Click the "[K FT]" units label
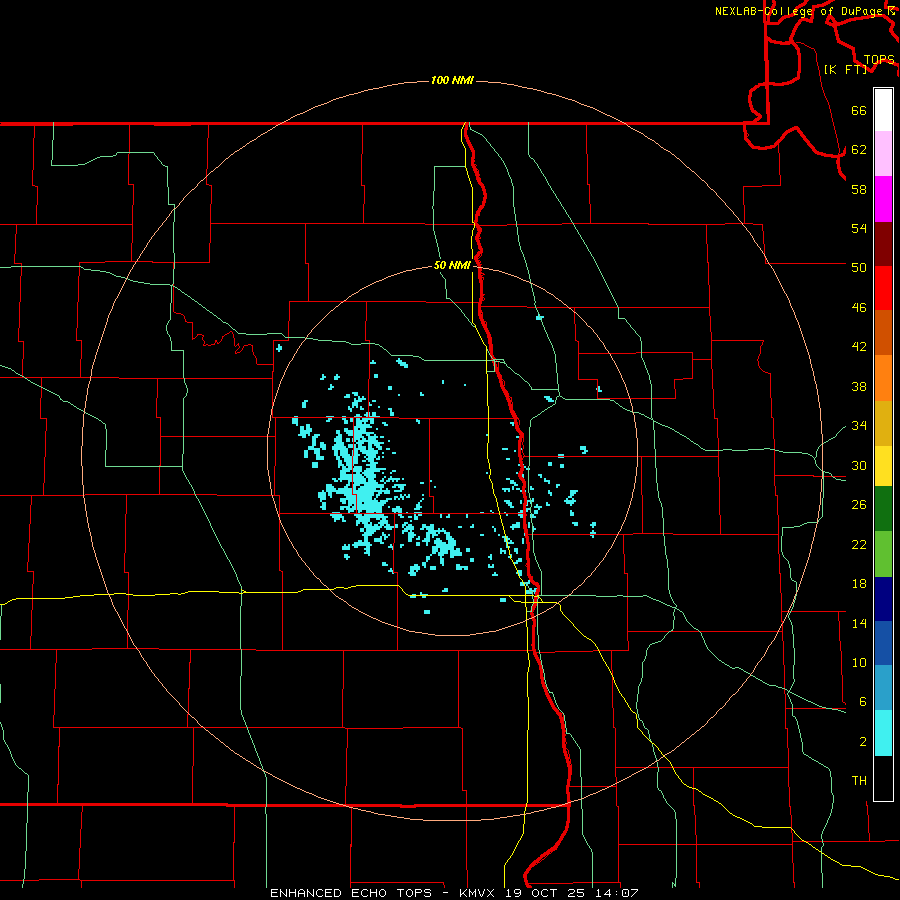This screenshot has width=900, height=900. click(845, 69)
